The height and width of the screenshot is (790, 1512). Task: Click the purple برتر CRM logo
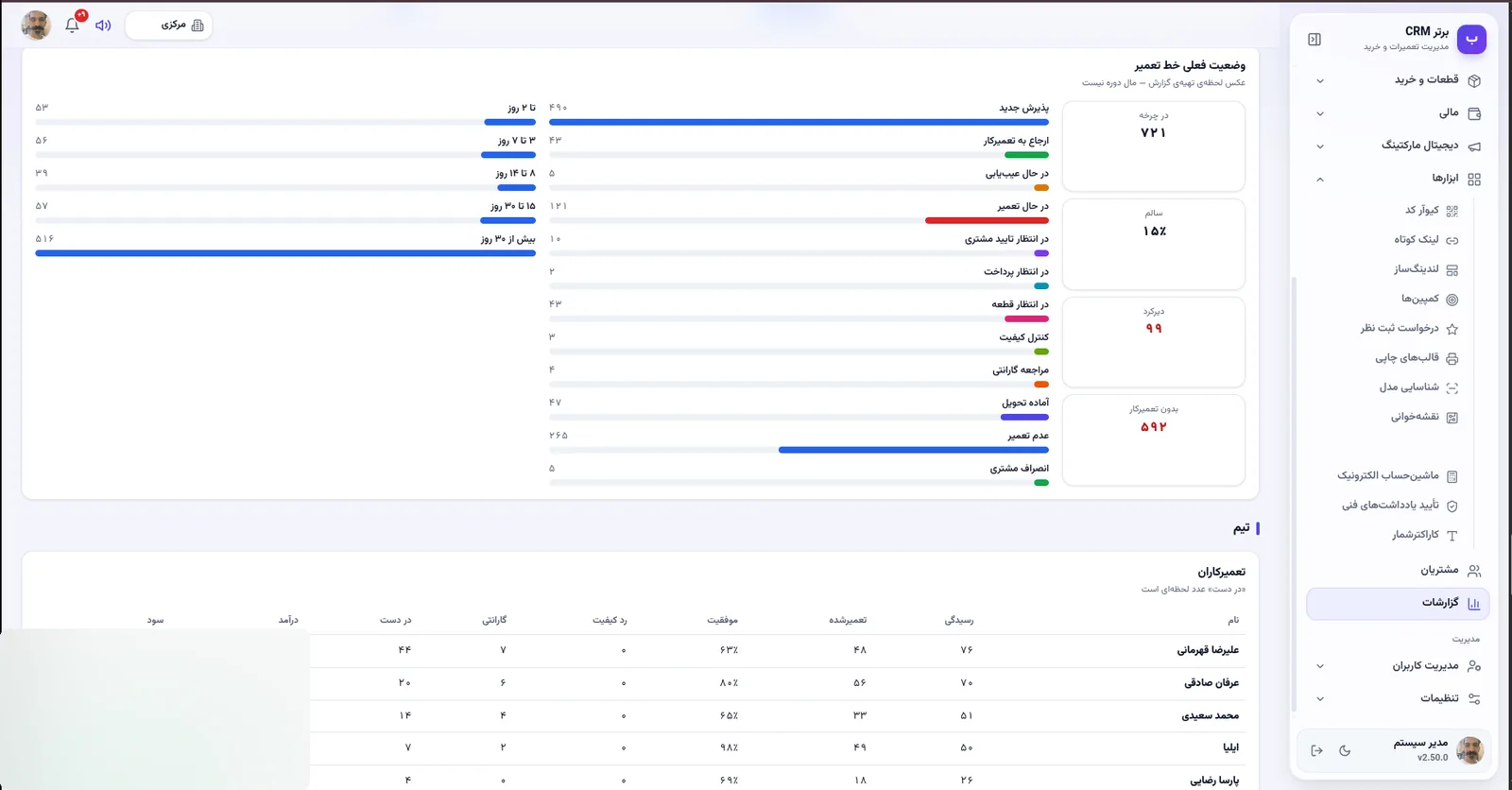pyautogui.click(x=1471, y=40)
